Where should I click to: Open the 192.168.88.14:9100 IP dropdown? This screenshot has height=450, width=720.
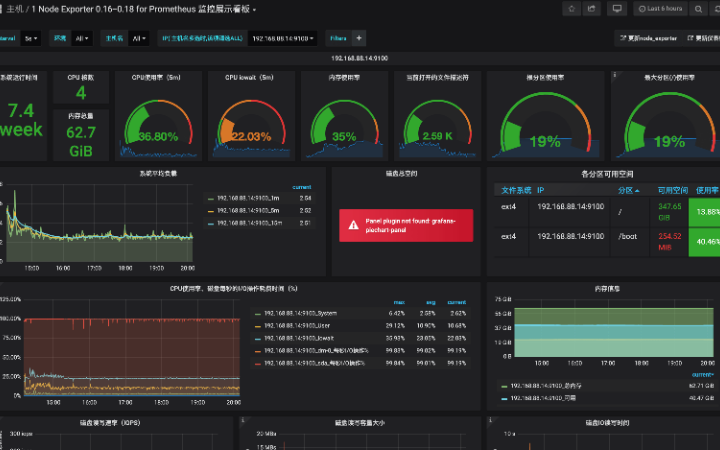point(282,38)
